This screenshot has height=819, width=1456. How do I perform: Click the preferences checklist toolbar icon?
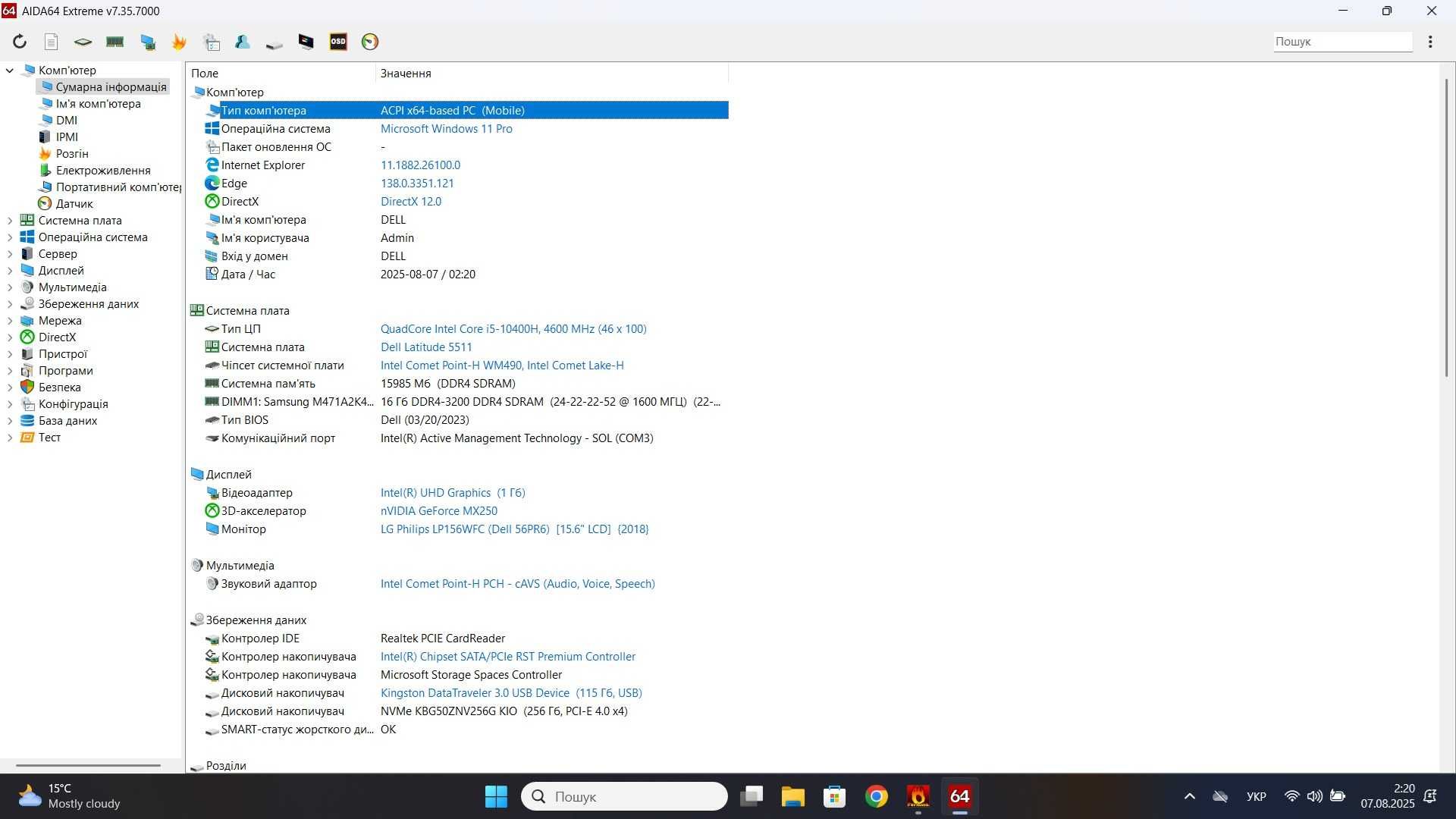212,42
